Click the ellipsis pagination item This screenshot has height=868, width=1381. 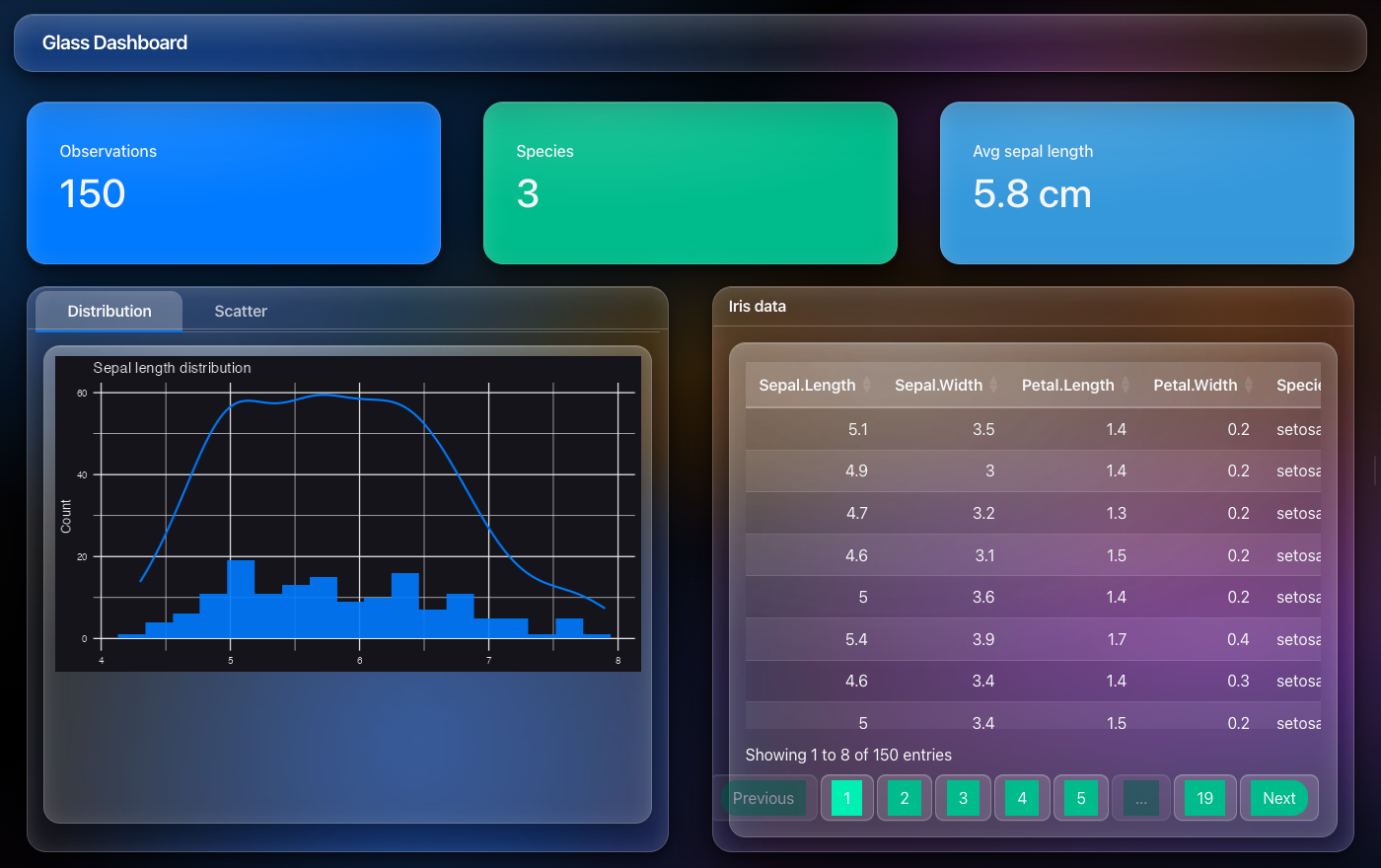click(1140, 798)
